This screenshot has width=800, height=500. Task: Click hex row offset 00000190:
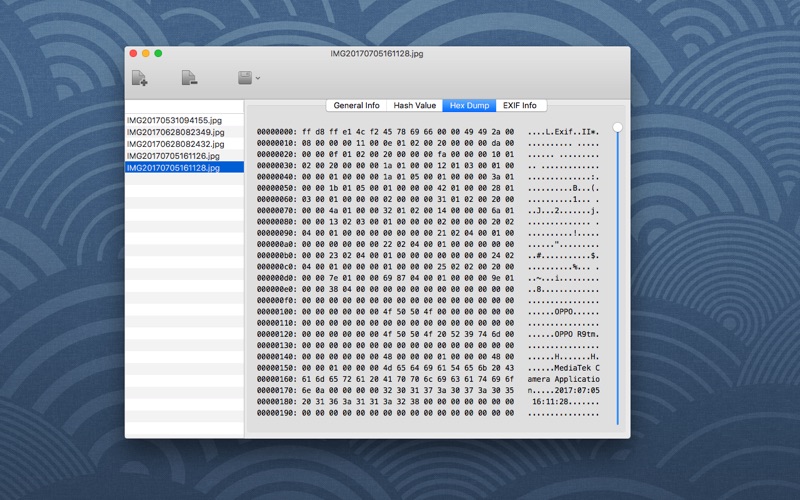pyautogui.click(x=277, y=412)
